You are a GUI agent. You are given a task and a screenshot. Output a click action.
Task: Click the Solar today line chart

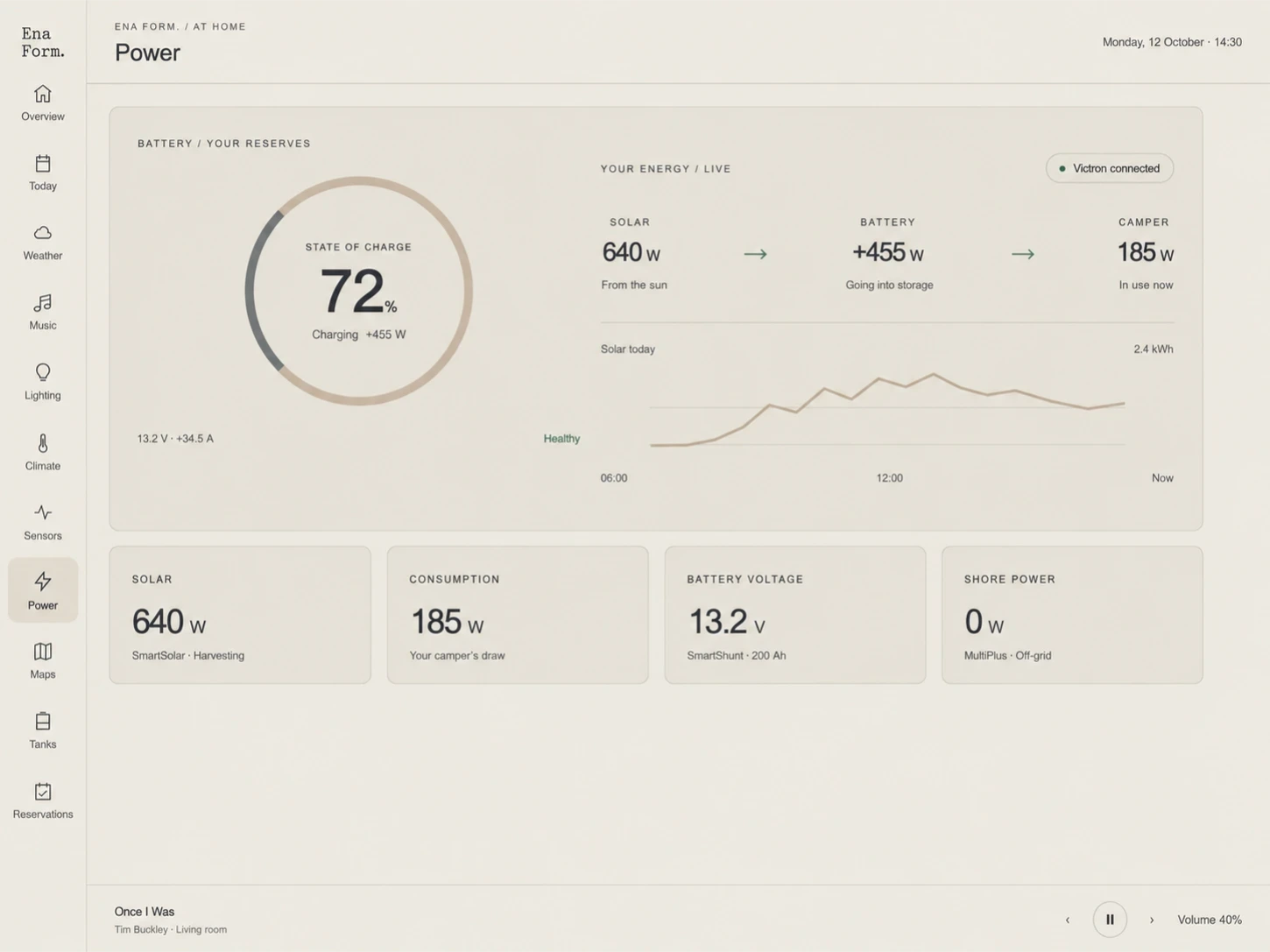887,410
